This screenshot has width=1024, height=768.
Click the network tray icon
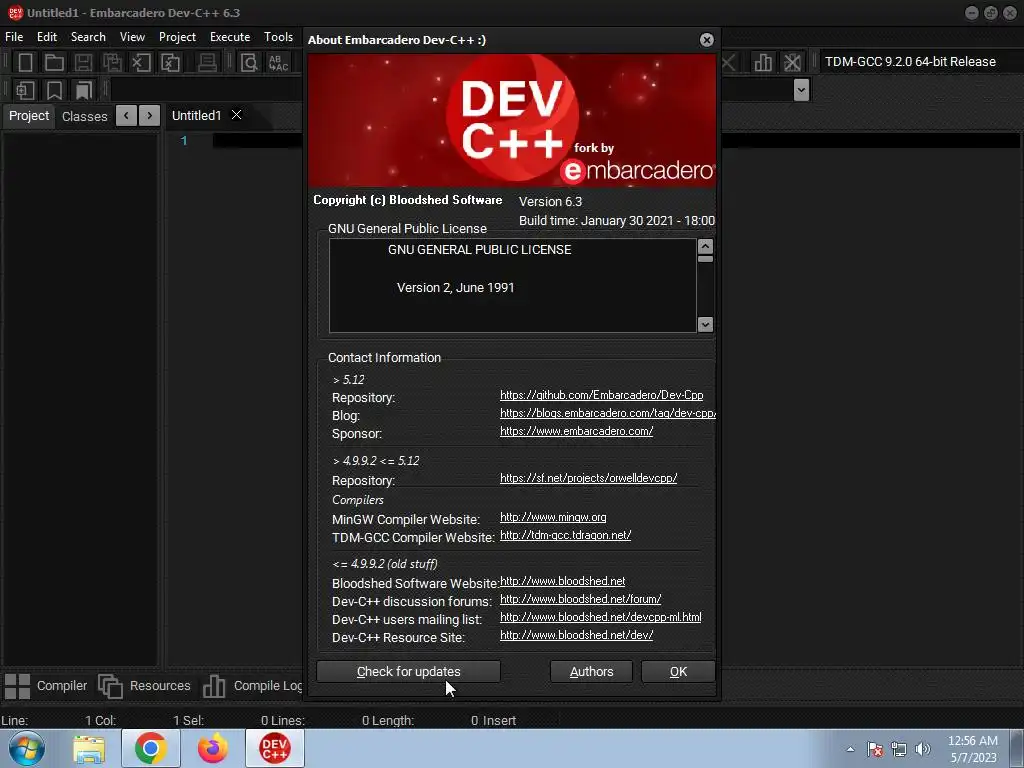899,749
